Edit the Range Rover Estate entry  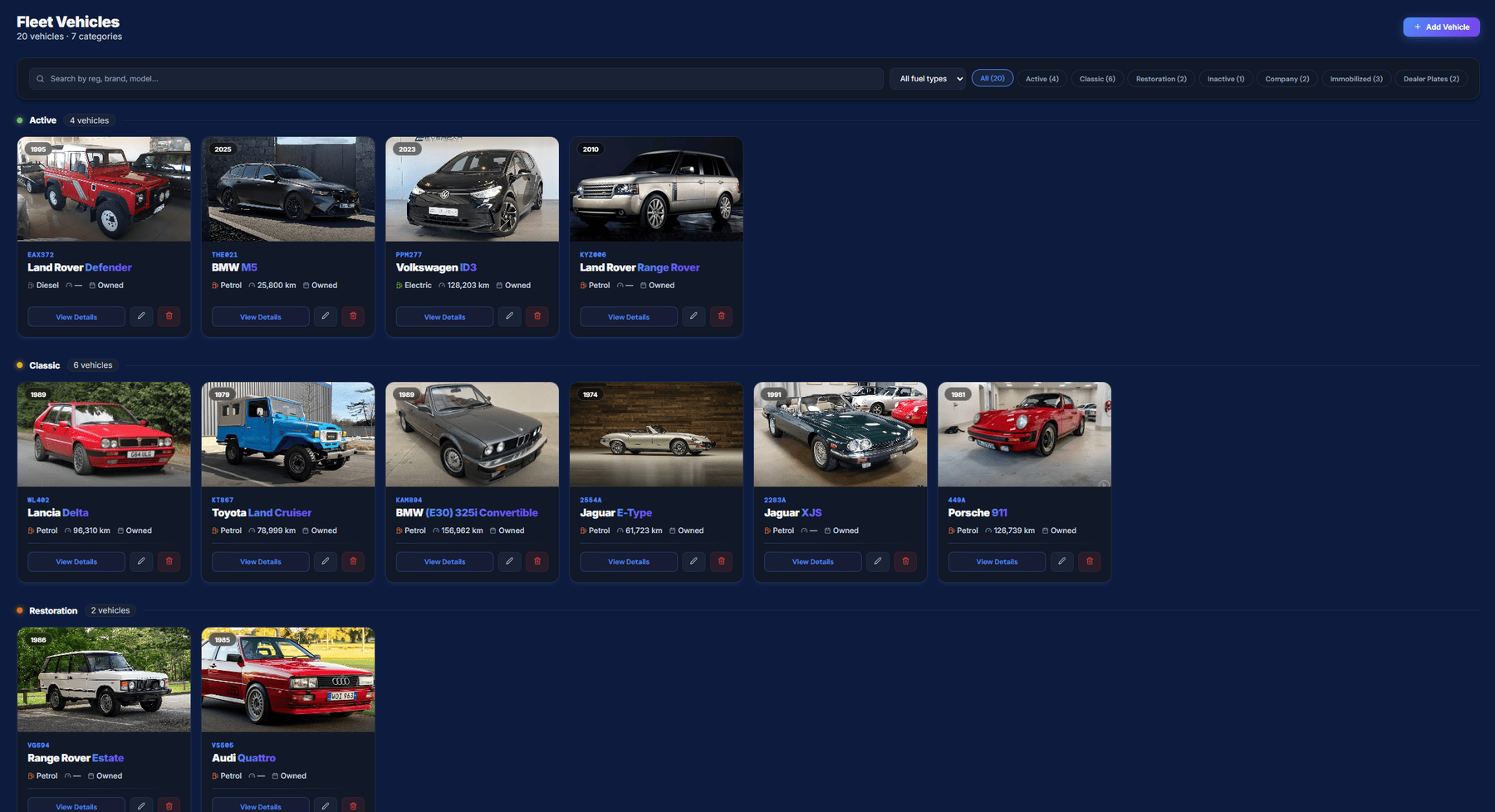tap(141, 805)
